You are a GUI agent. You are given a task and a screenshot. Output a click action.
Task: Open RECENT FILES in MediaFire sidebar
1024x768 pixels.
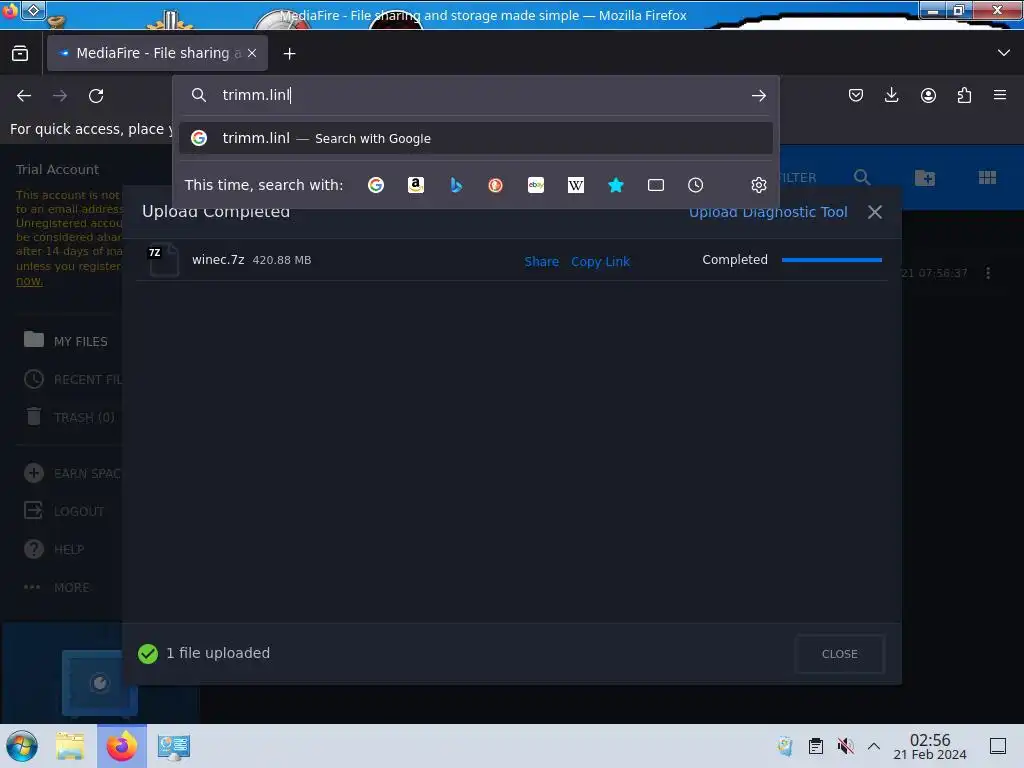coord(72,379)
